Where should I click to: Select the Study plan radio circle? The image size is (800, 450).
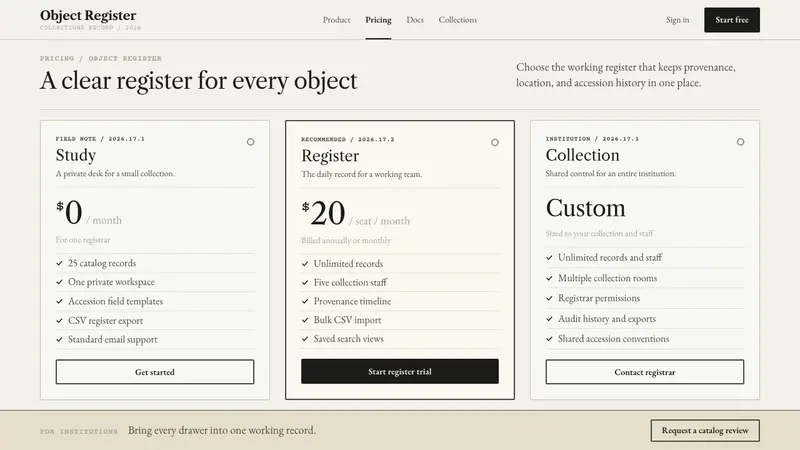(x=251, y=142)
